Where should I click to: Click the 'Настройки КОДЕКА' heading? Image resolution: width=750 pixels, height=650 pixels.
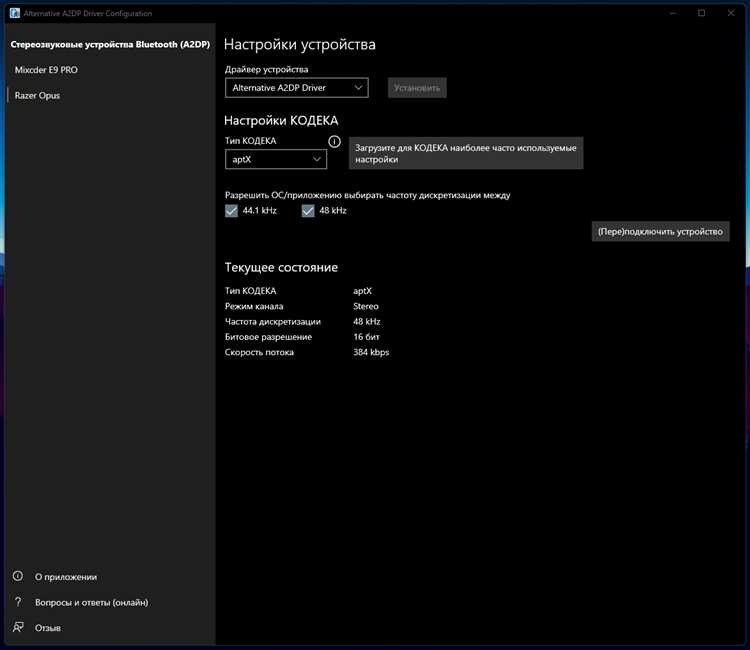pyautogui.click(x=281, y=121)
